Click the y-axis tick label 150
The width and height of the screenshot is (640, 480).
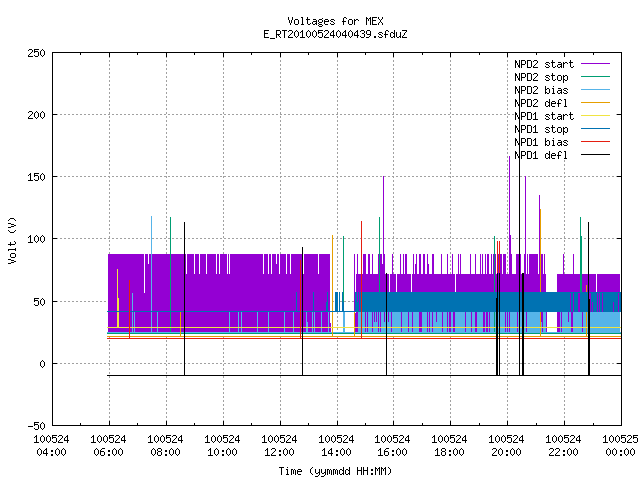[x=36, y=177]
